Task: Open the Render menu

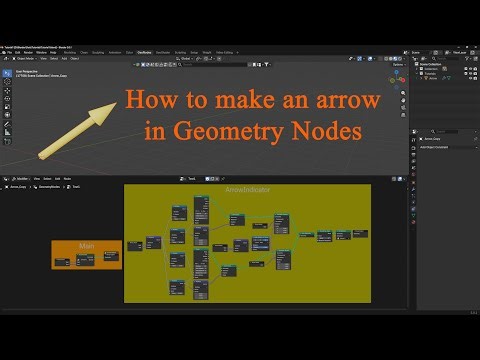Action: tap(28, 53)
